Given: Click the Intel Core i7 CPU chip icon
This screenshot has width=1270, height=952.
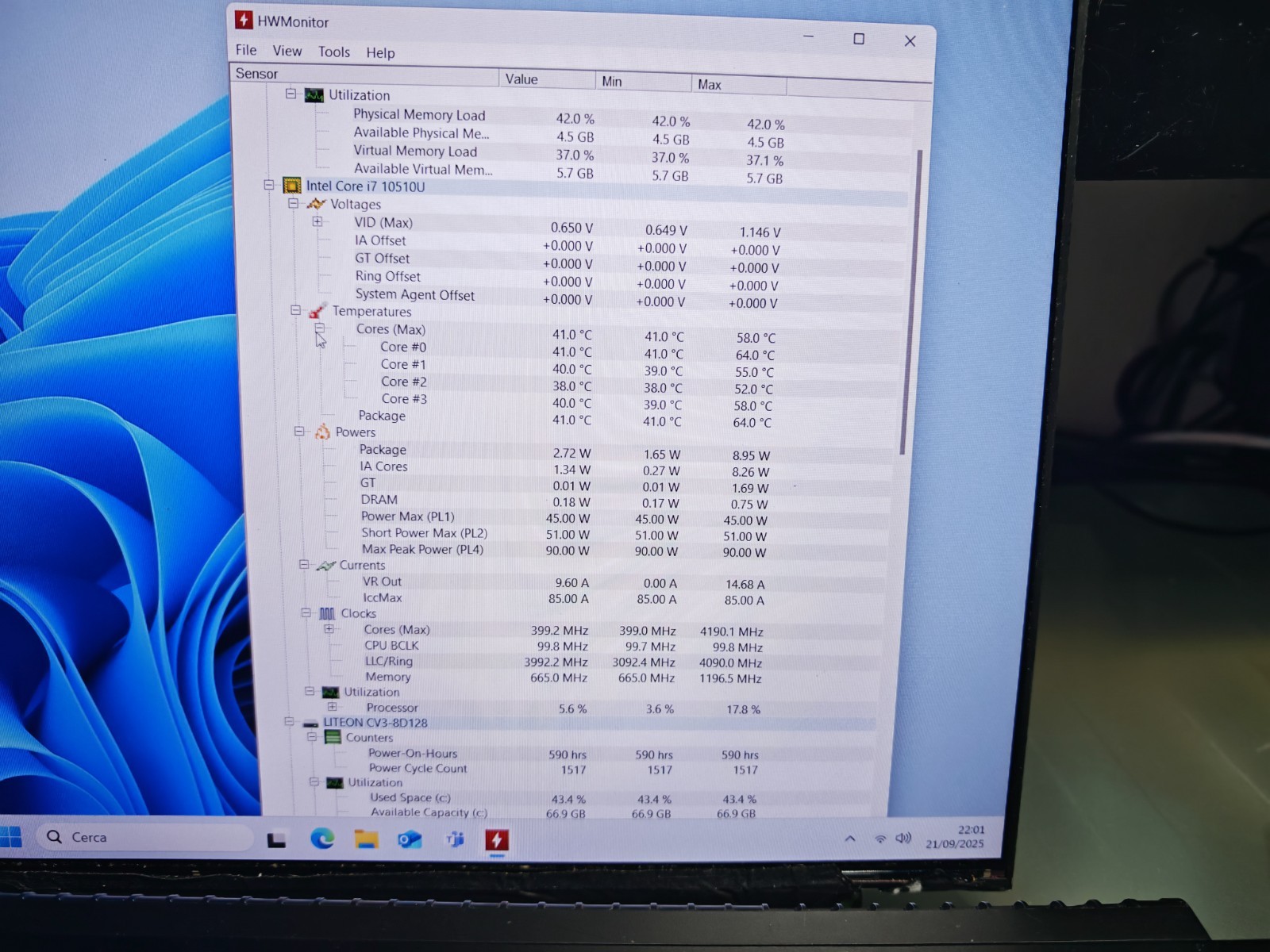Looking at the screenshot, I should pos(292,186).
